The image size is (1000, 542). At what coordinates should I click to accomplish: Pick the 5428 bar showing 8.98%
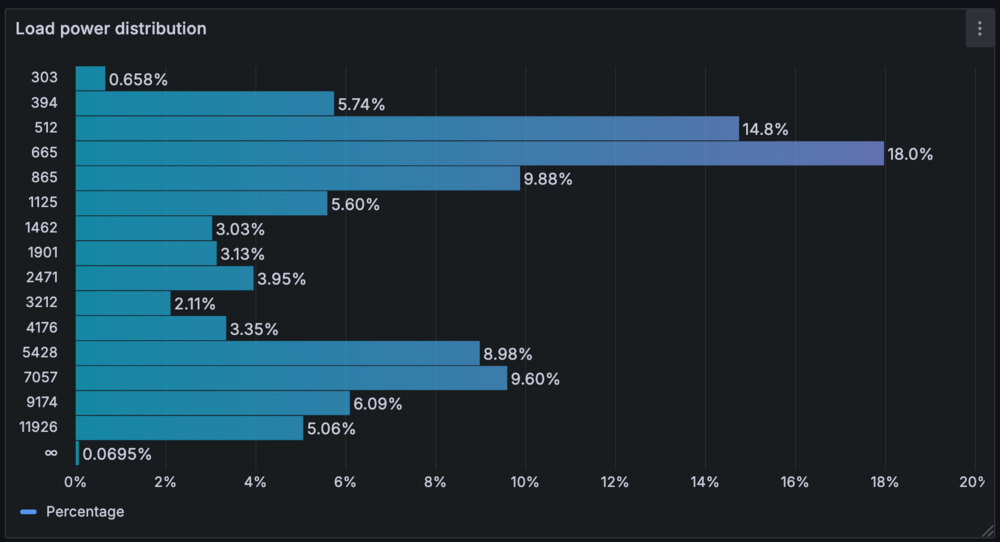277,353
